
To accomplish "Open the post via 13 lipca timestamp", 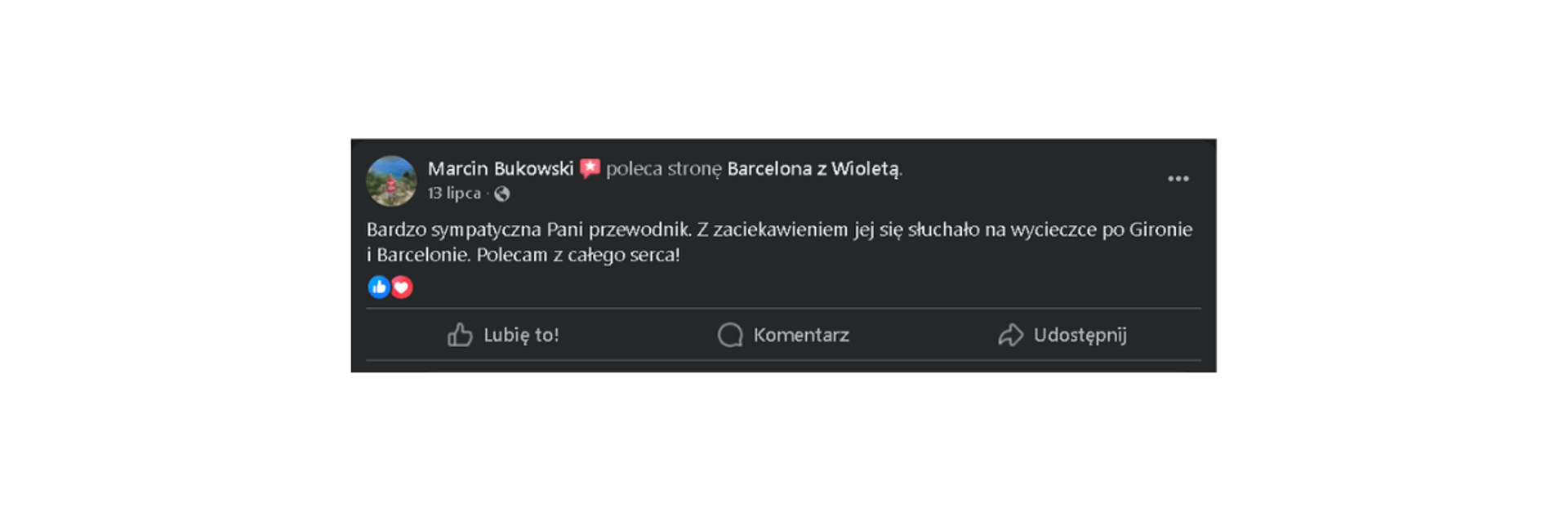I will pos(454,194).
